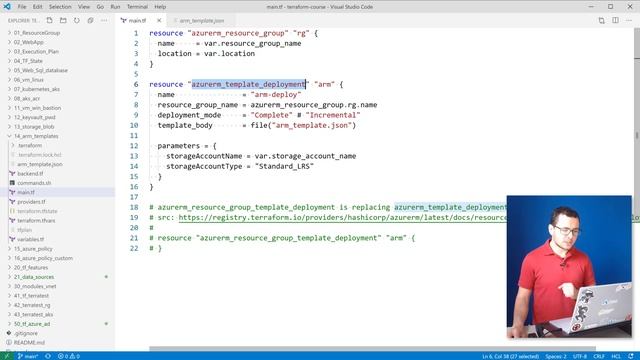
Task: Open providers.tf in the Explorer
Action: pyautogui.click(x=31, y=202)
